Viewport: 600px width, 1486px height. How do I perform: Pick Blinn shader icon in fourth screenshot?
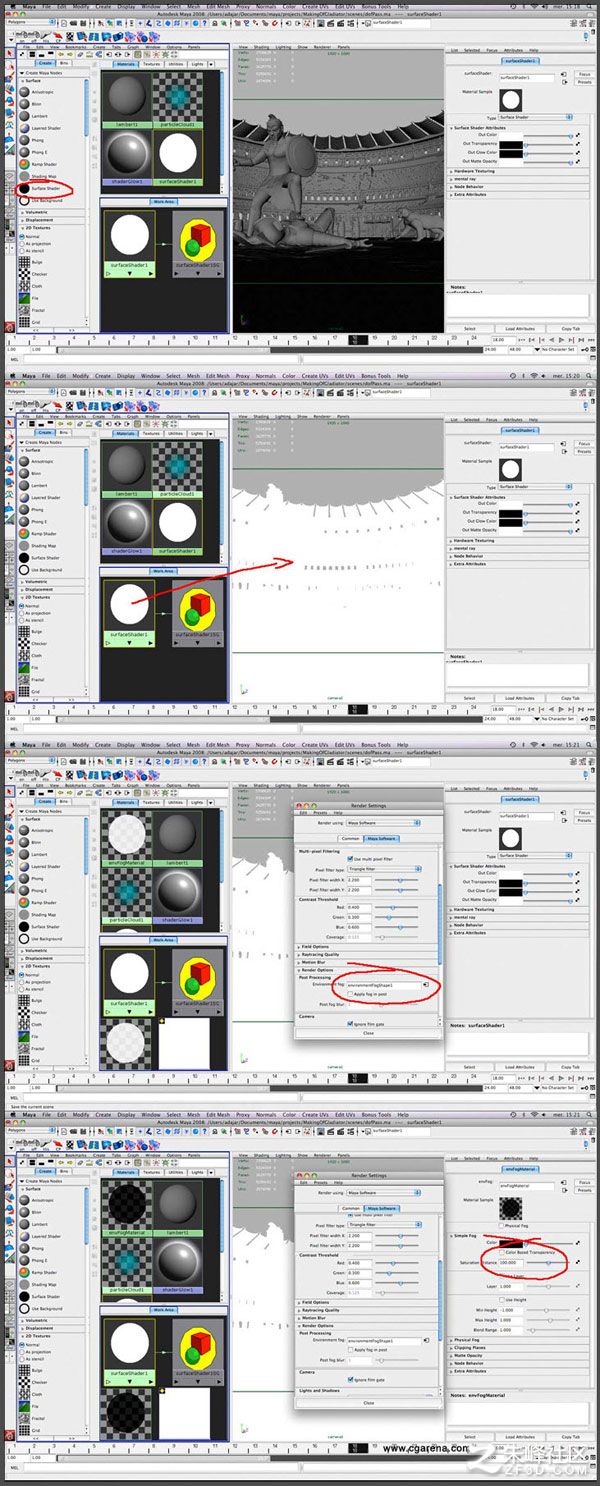(x=24, y=1212)
